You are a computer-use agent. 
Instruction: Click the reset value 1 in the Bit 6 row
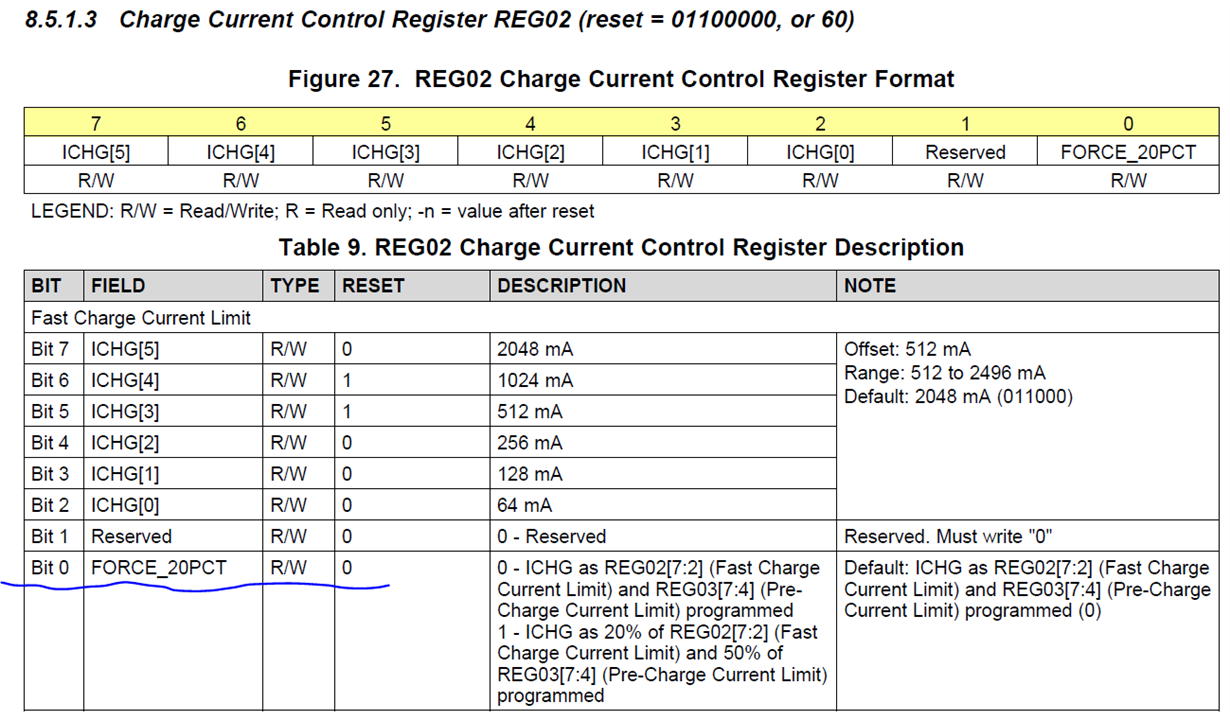point(347,380)
